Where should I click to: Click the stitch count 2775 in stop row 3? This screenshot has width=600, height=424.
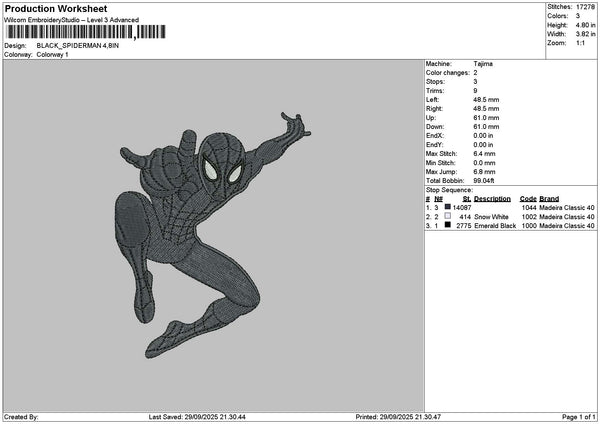point(464,226)
